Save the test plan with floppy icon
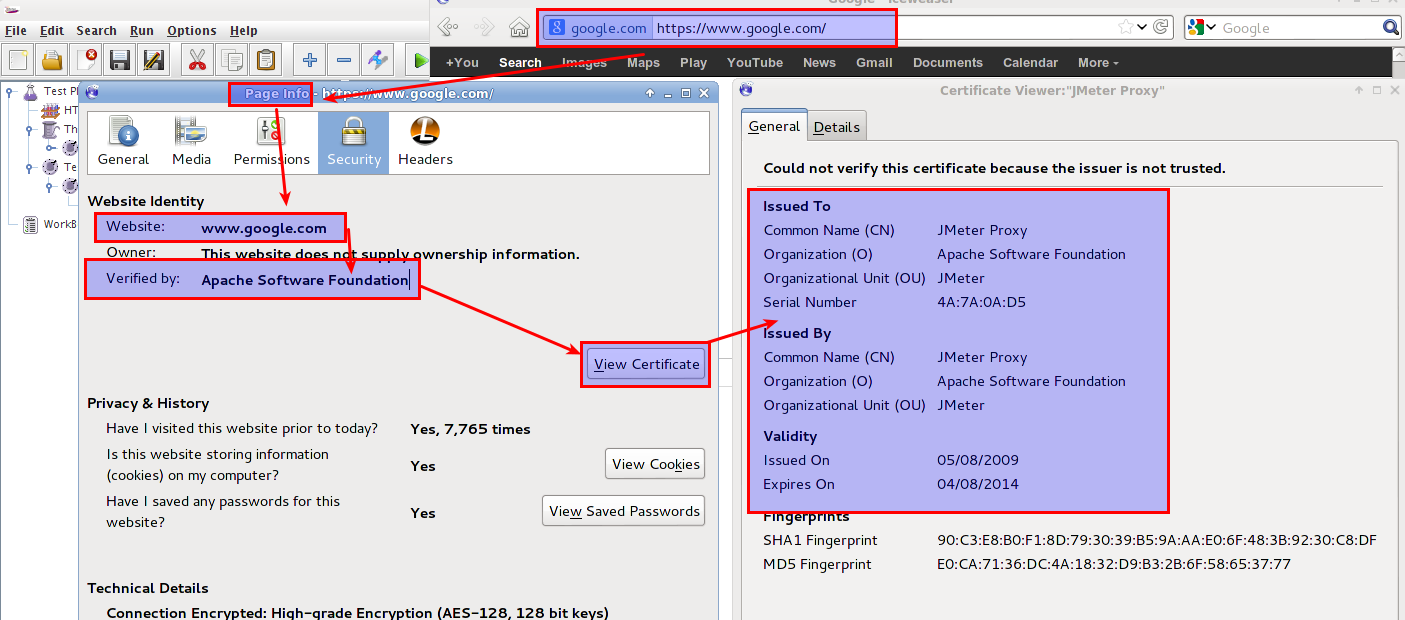 point(120,60)
